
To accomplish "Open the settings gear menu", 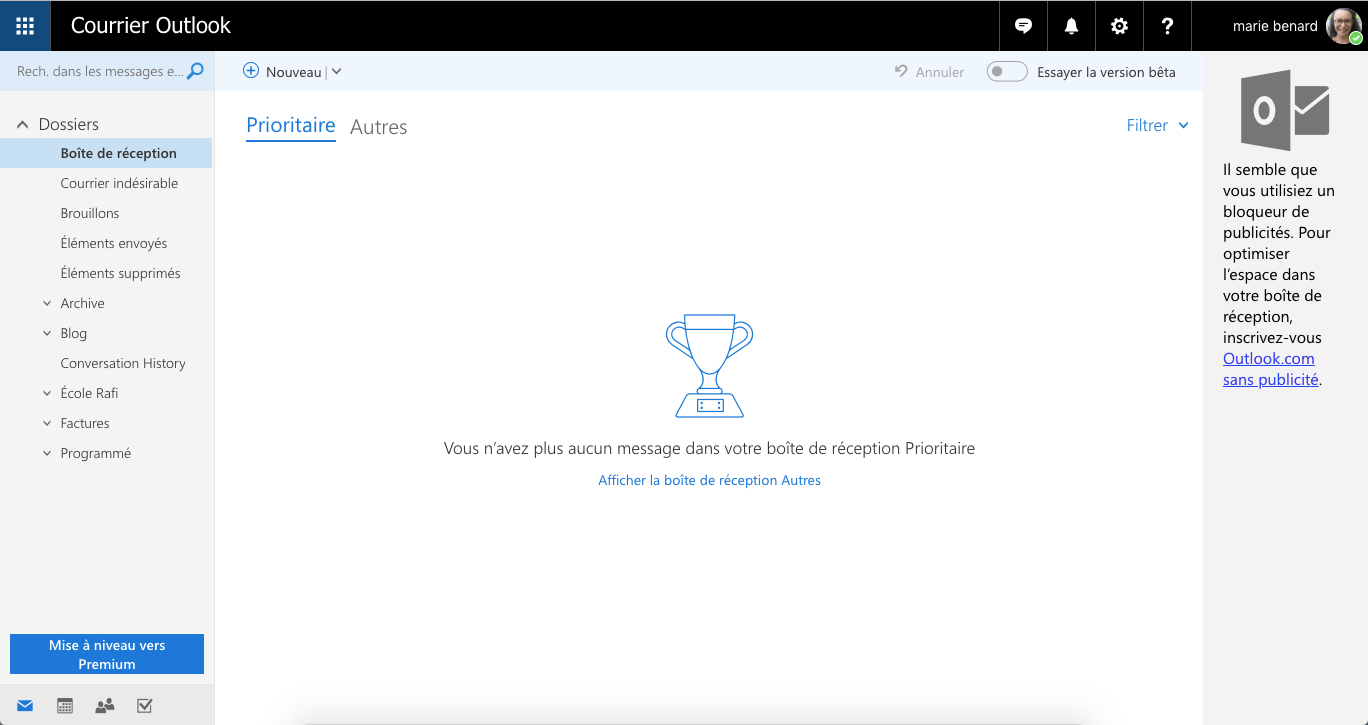I will [x=1119, y=26].
